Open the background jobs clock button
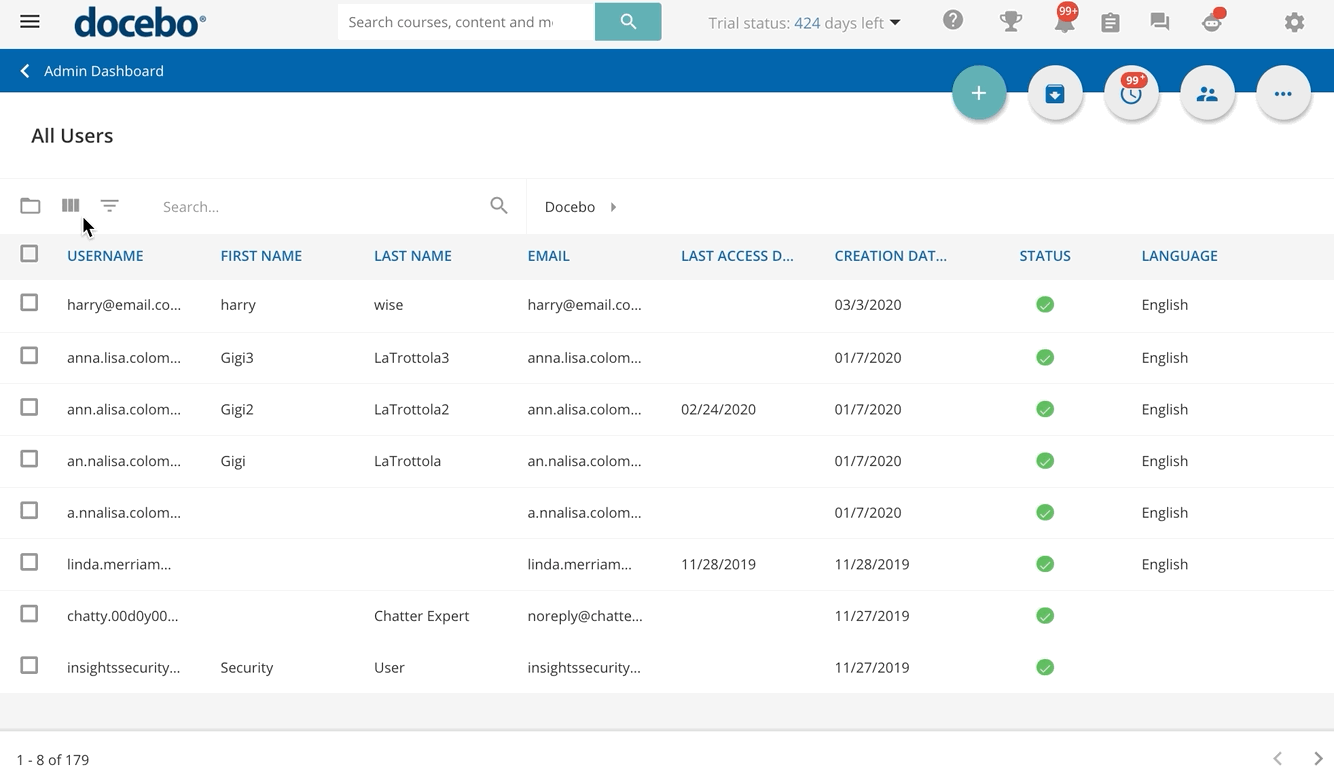The image size is (1334, 780). (x=1131, y=93)
